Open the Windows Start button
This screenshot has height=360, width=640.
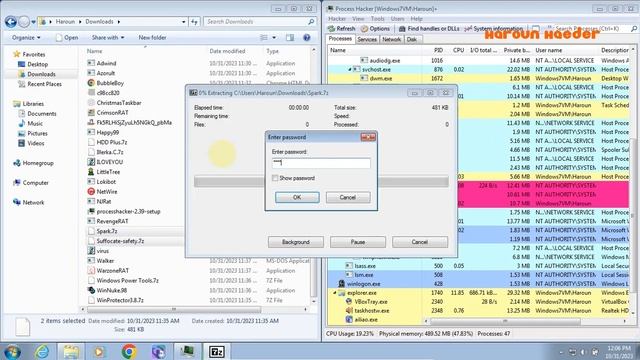click(x=11, y=351)
